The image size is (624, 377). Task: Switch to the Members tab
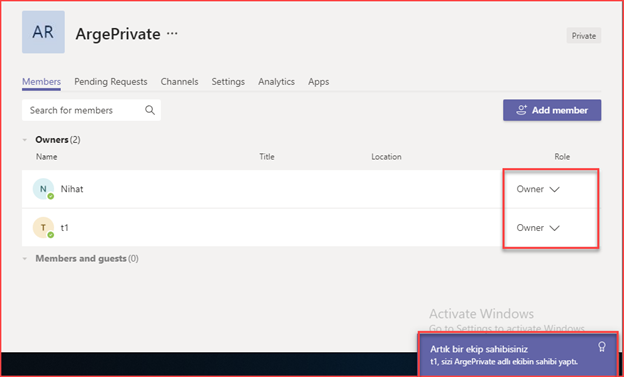point(41,82)
